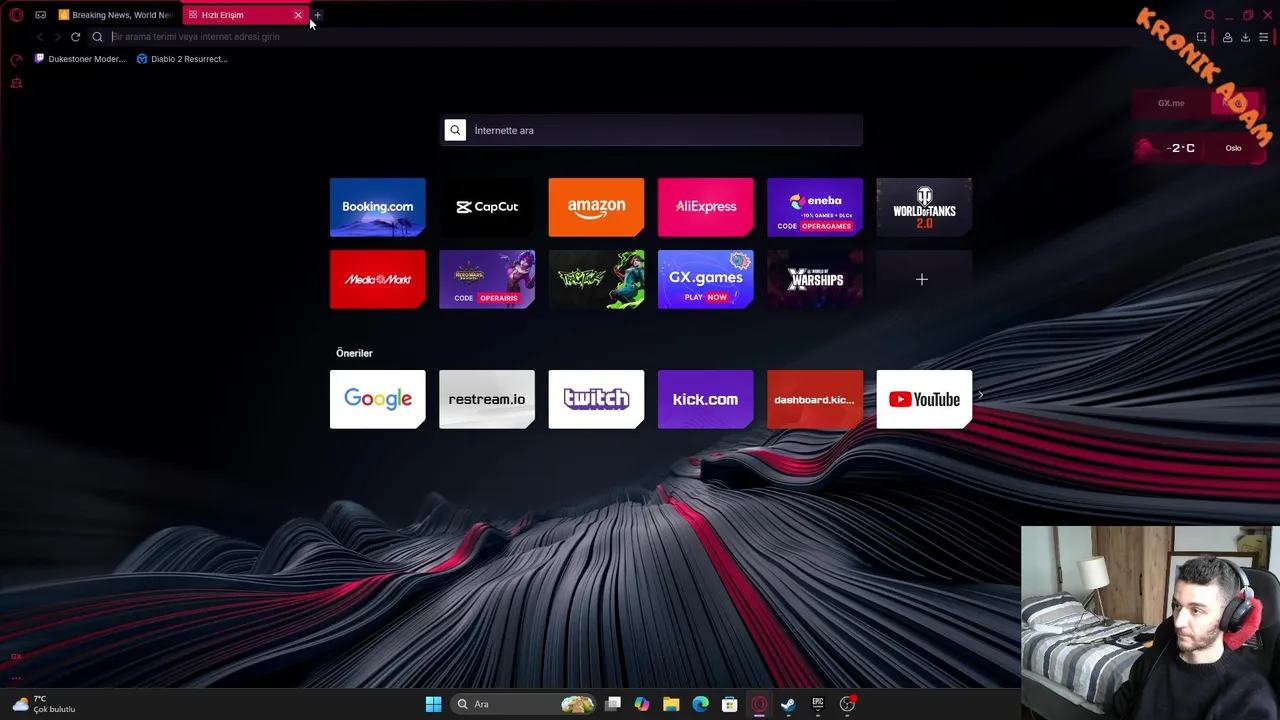This screenshot has width=1280, height=720.
Task: Click the -2°C weather widget
Action: [x=1181, y=148]
